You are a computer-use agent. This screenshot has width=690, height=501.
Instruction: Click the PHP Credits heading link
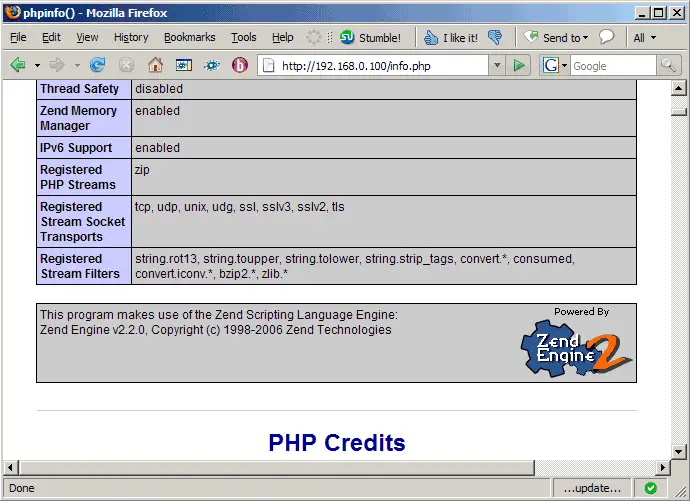[337, 442]
